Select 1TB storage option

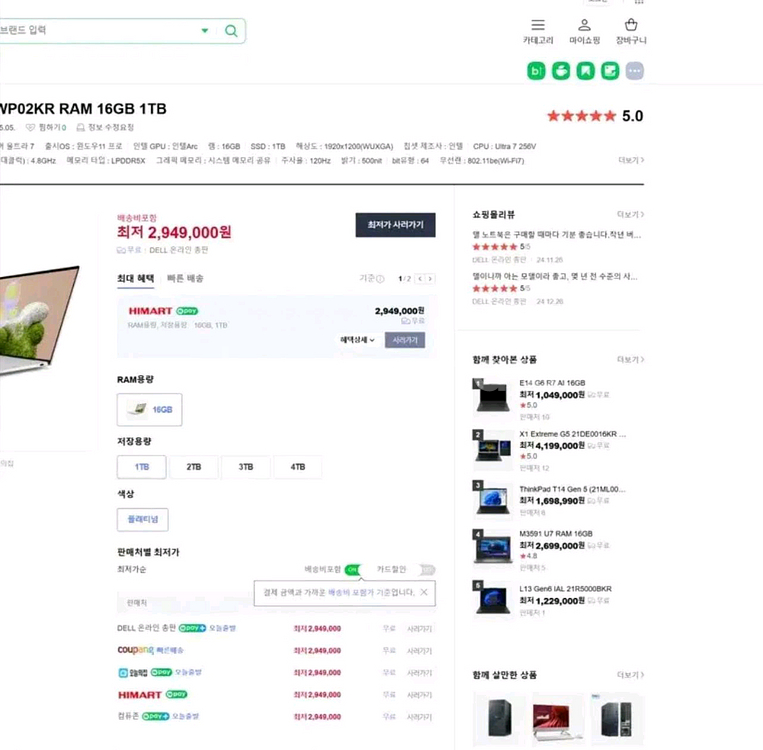pyautogui.click(x=142, y=467)
